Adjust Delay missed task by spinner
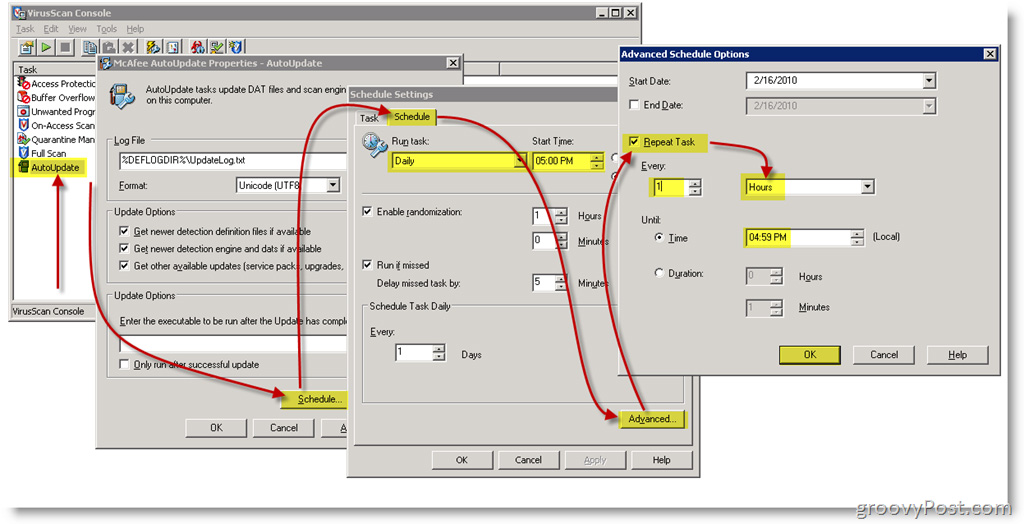Screen dimensions: 1024x524 tap(561, 283)
